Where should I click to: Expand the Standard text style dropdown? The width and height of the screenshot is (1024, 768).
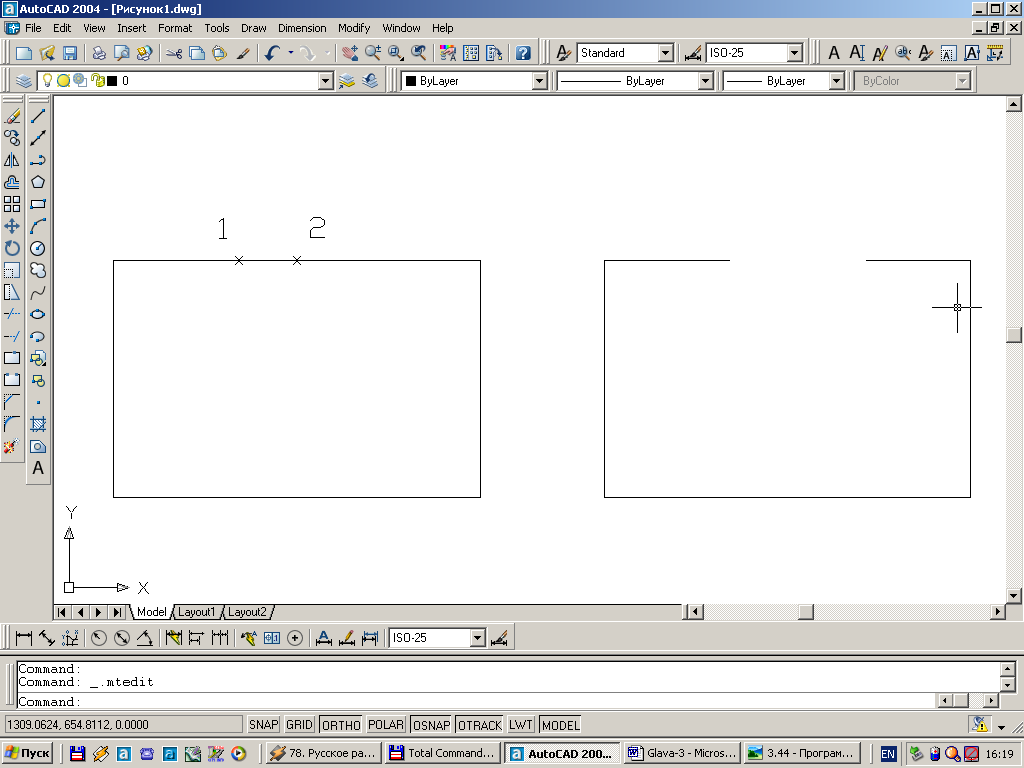pos(665,53)
